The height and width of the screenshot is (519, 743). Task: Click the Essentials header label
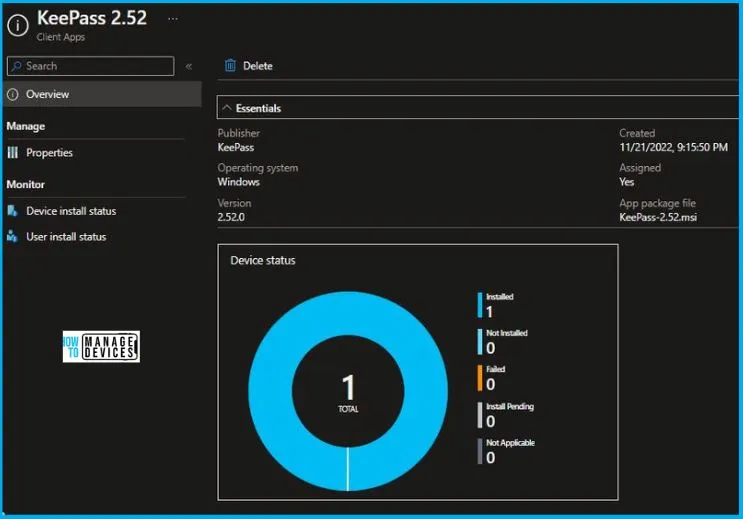[258, 109]
